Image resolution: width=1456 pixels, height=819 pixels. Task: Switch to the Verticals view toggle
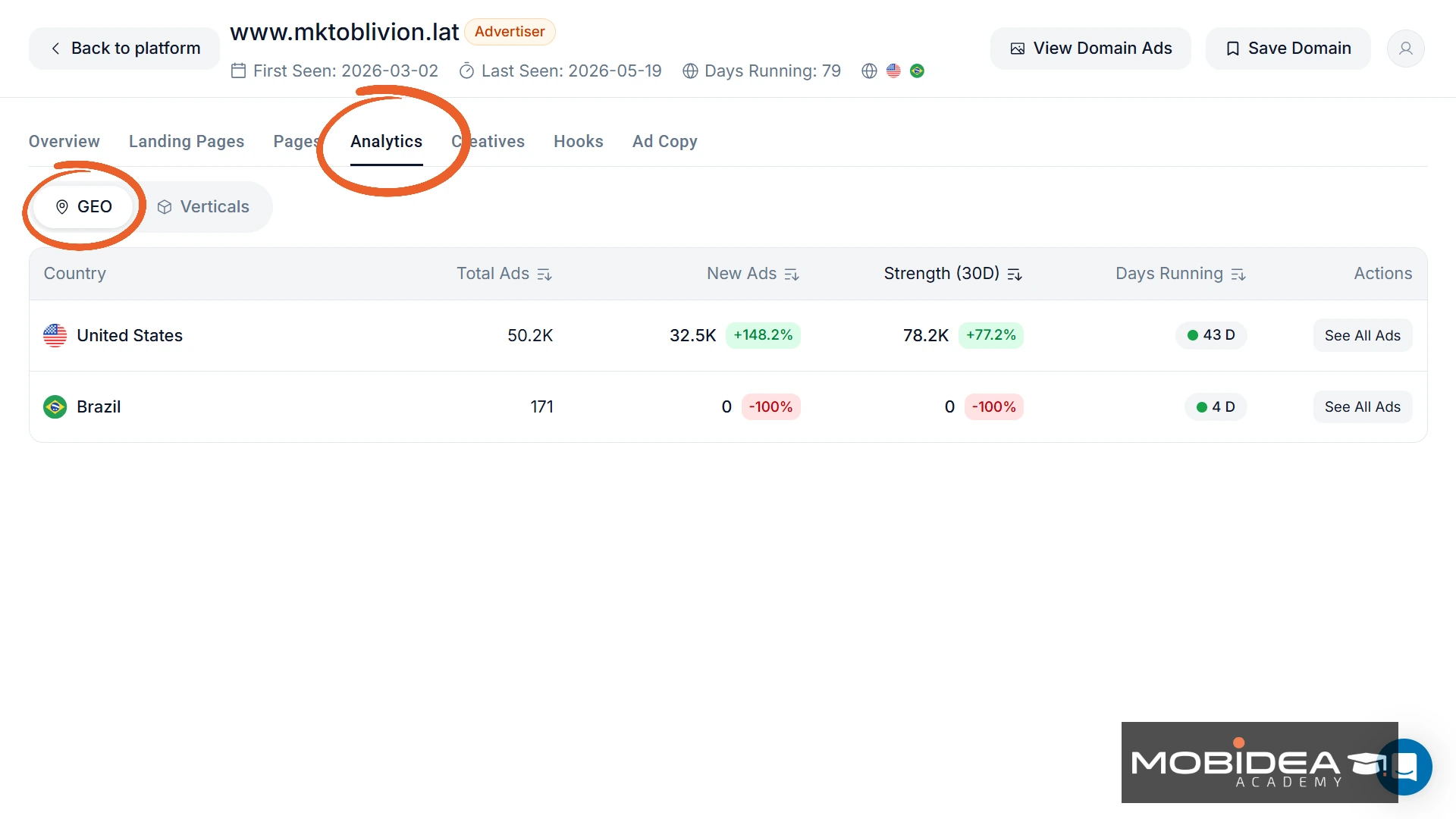pos(203,207)
